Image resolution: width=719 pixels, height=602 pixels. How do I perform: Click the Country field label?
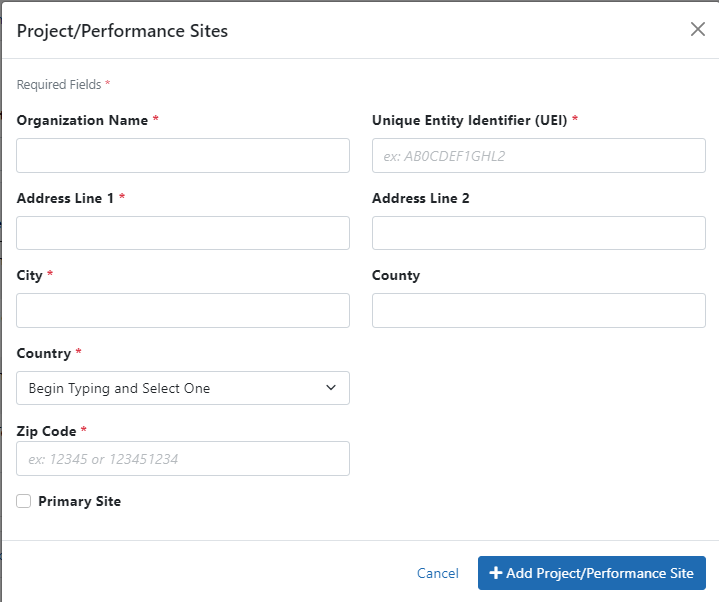(44, 353)
